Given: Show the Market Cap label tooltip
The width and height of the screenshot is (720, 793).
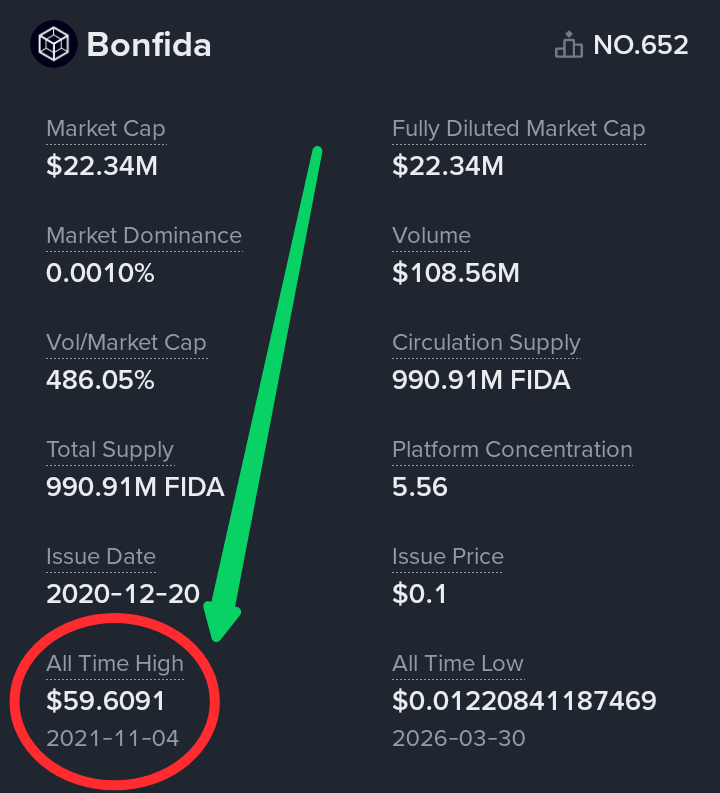Looking at the screenshot, I should pos(106,129).
